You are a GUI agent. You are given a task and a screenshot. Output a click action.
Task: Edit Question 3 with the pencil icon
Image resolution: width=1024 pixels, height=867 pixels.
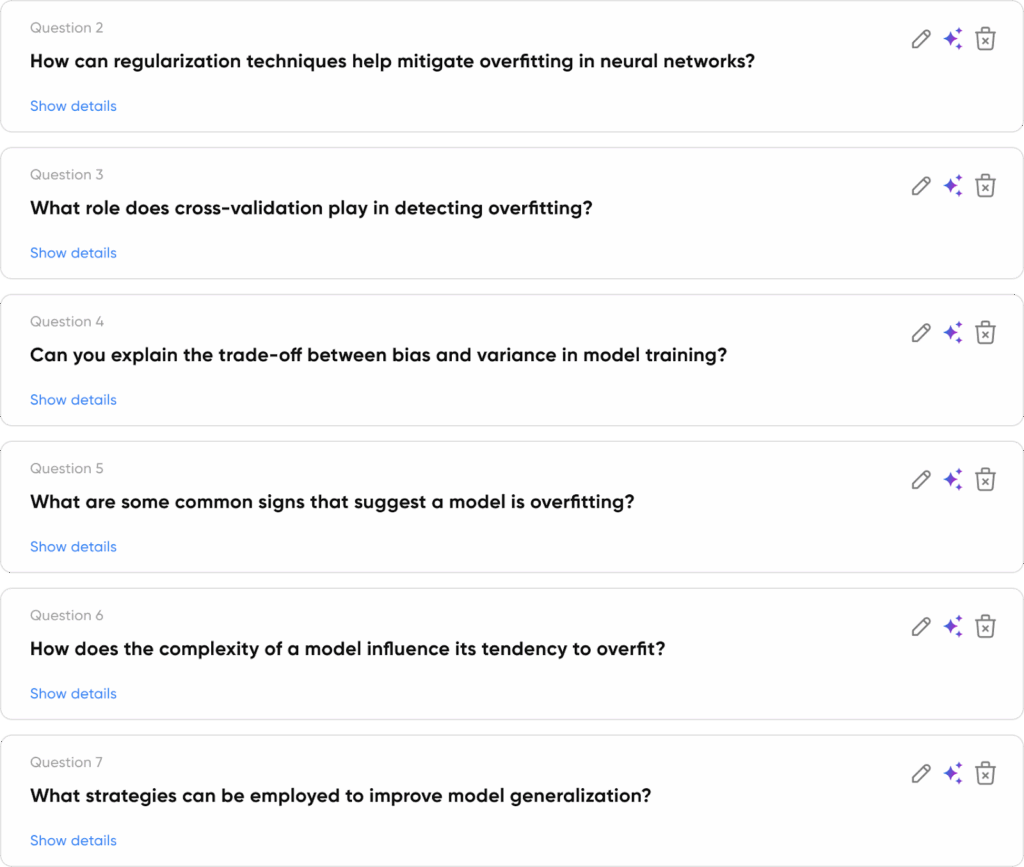pos(921,187)
